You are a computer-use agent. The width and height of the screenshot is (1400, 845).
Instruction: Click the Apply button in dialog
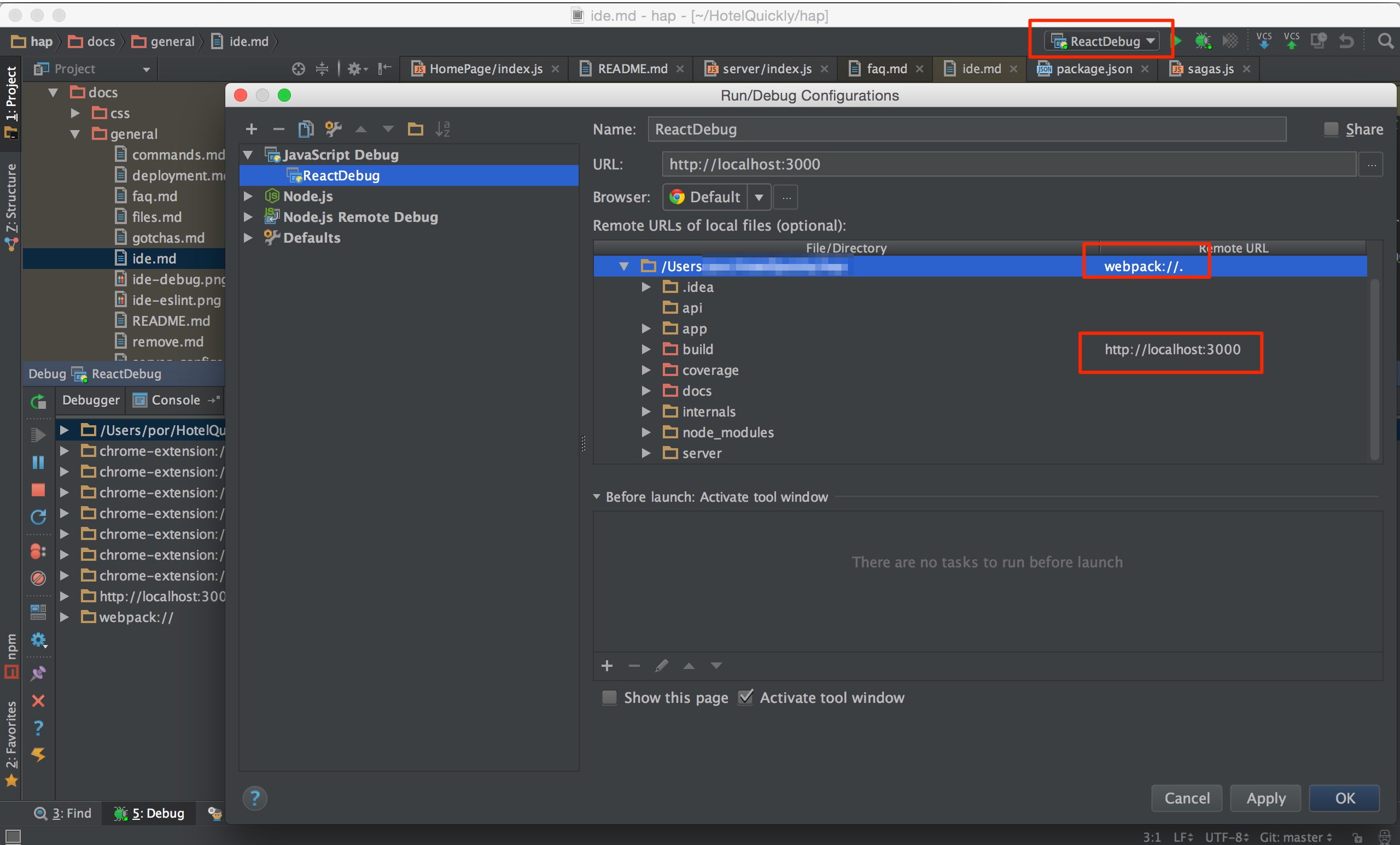click(x=1265, y=797)
